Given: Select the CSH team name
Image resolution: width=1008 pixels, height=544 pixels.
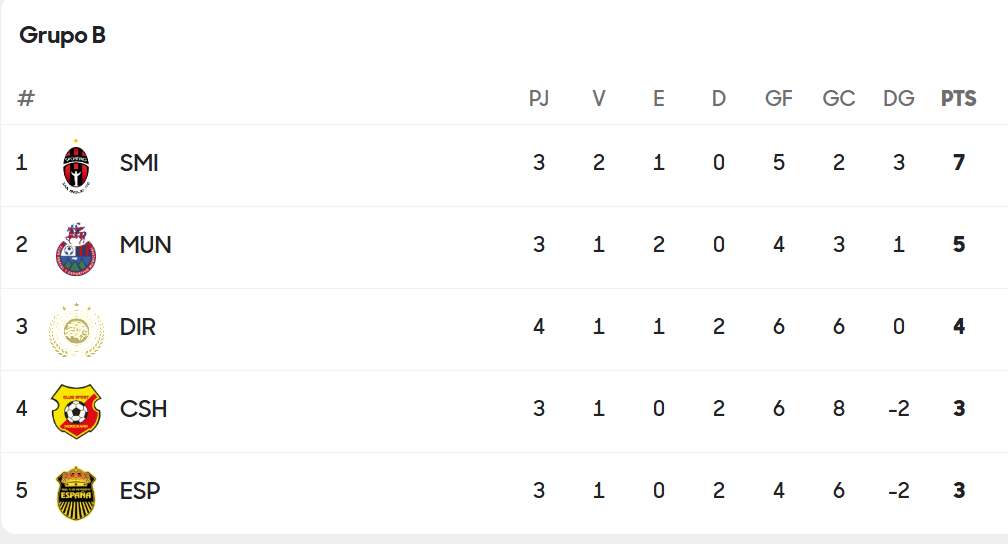Looking at the screenshot, I should [x=143, y=409].
